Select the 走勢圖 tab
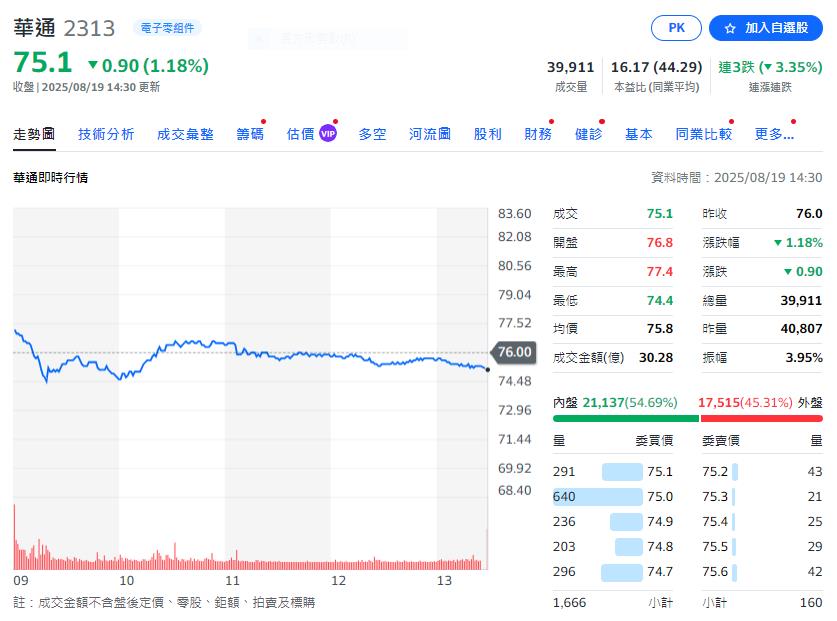 [34, 133]
